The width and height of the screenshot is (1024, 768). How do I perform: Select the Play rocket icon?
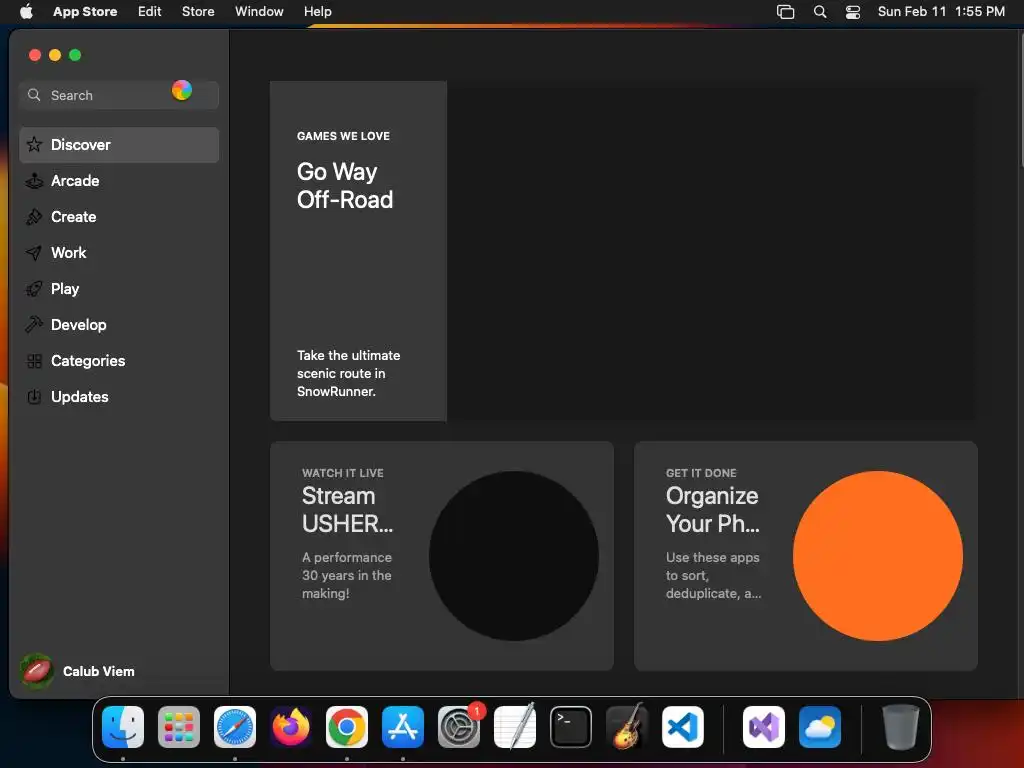pyautogui.click(x=34, y=289)
